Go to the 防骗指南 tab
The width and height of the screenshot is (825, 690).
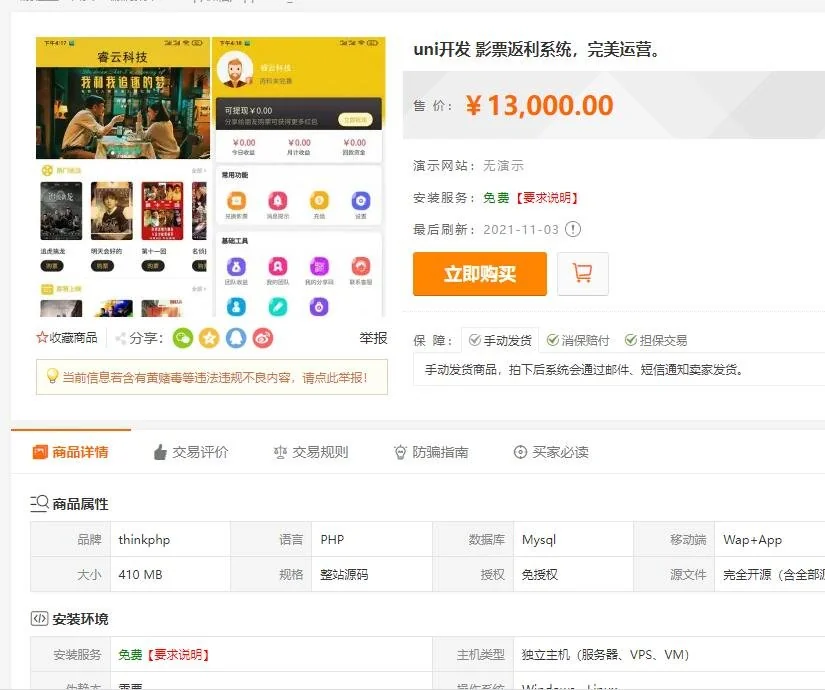(430, 452)
